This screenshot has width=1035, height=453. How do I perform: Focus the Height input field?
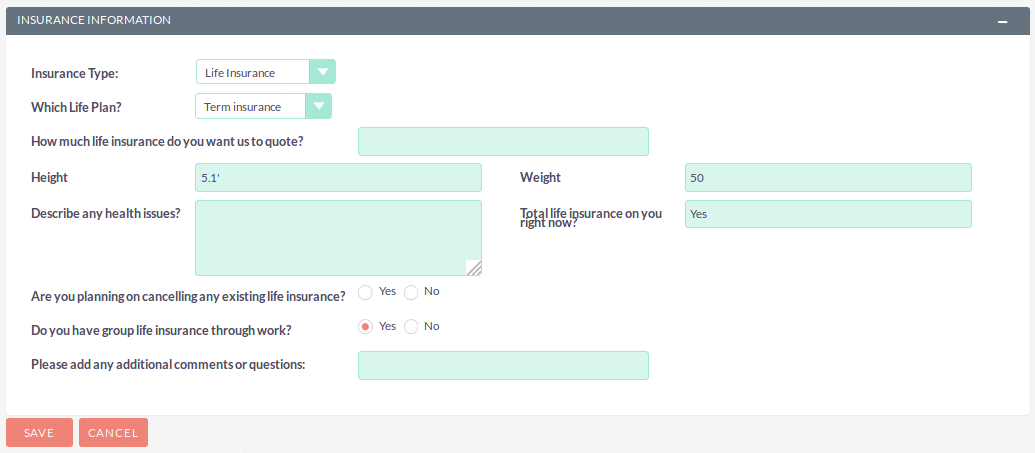[338, 178]
